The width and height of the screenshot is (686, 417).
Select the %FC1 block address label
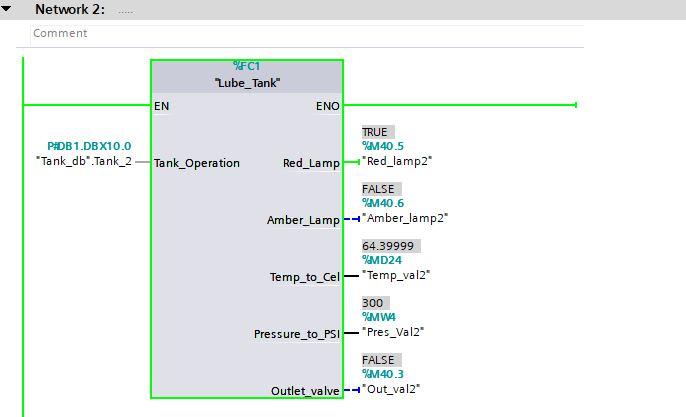pos(247,66)
